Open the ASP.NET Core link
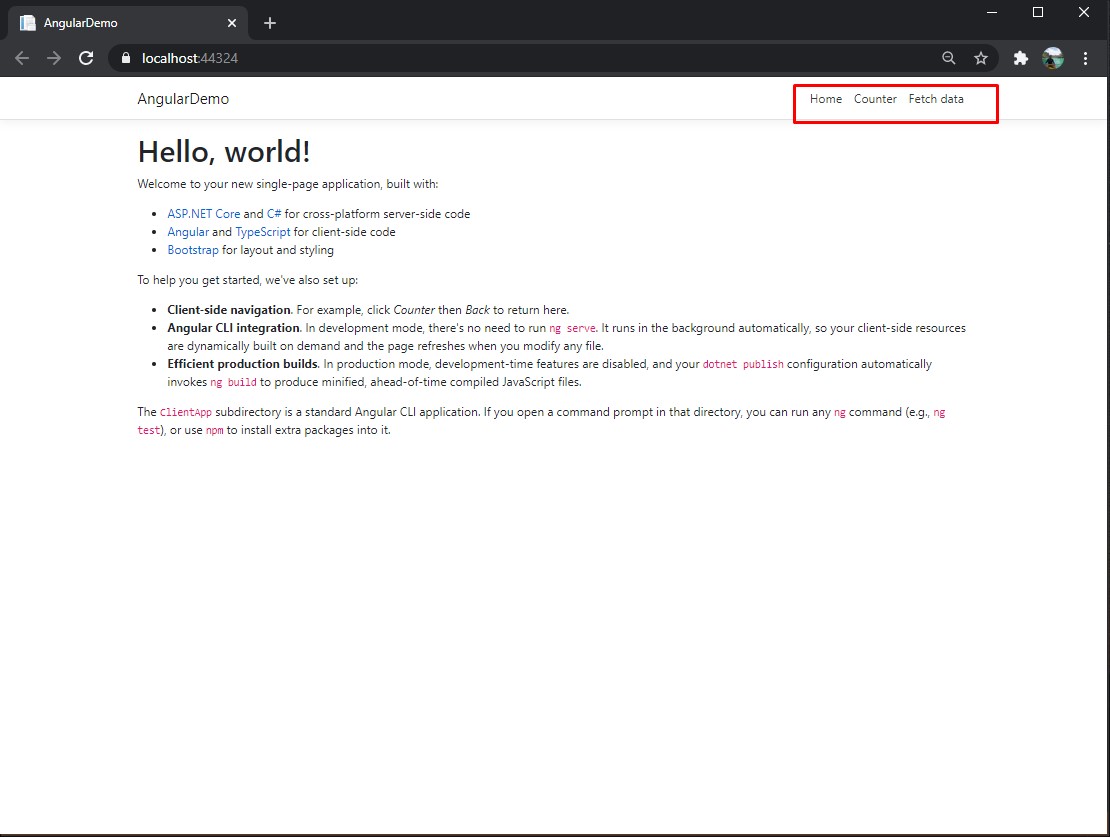This screenshot has width=1110, height=837. [204, 213]
